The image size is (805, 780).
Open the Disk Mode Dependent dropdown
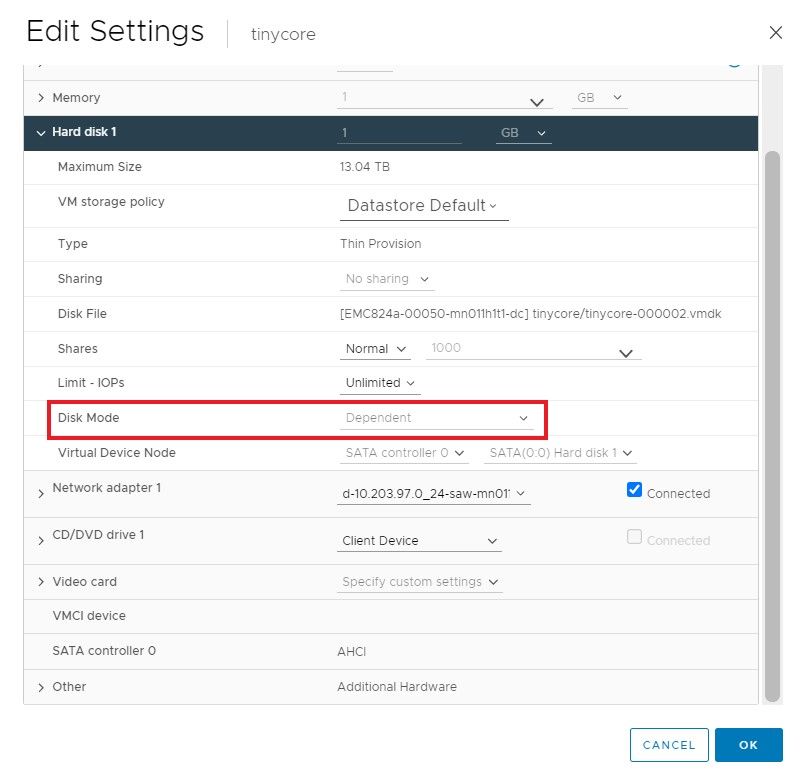[437, 418]
